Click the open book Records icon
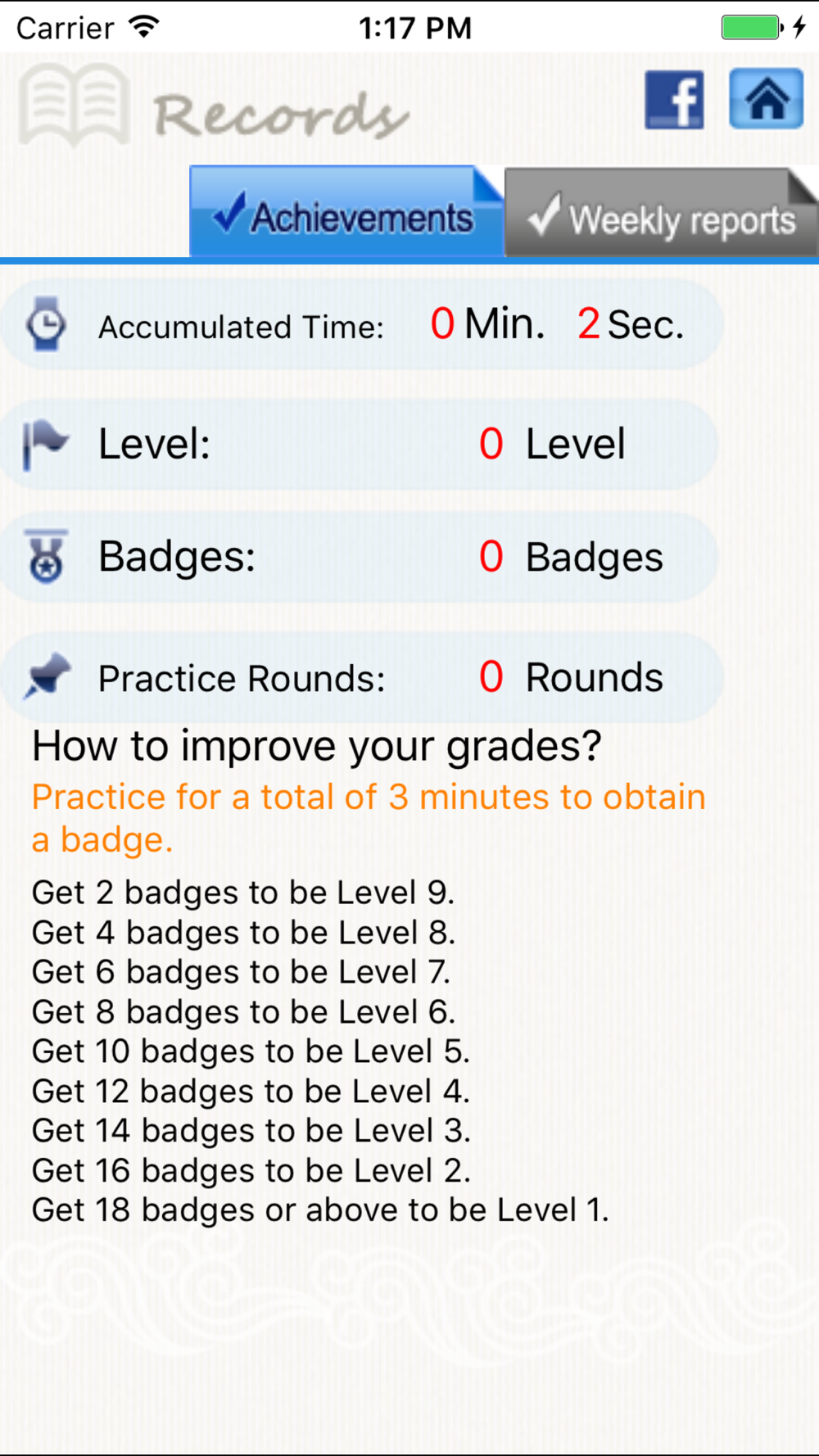This screenshot has width=819, height=1456. pos(75,106)
